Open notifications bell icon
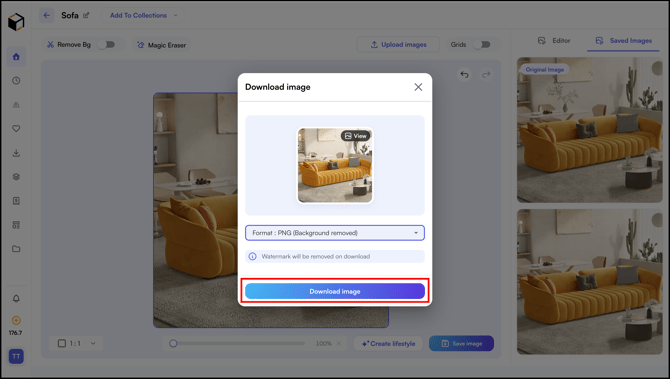670x379 pixels. point(16,298)
